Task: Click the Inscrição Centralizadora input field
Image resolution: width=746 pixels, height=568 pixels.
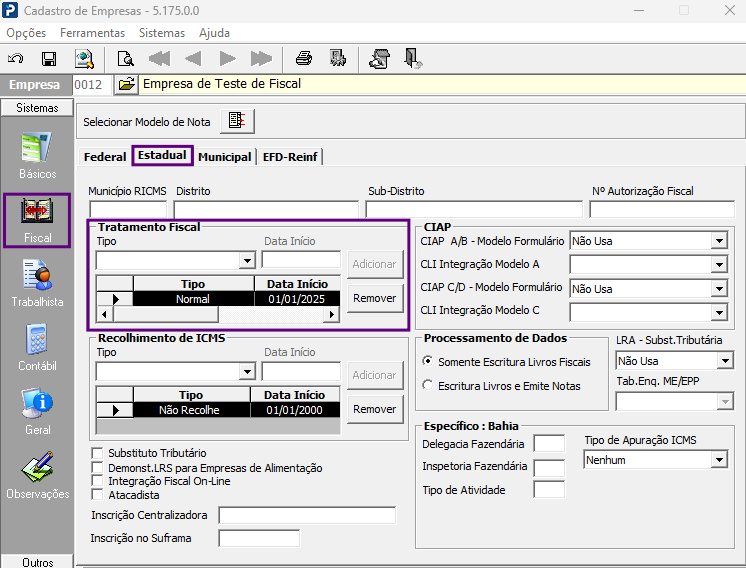Action: [306, 516]
